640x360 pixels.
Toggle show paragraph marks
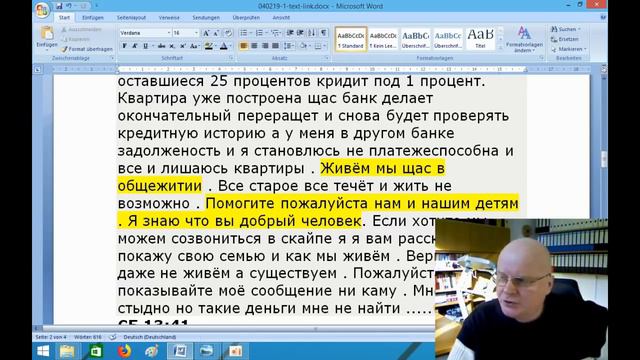pyautogui.click(x=323, y=33)
